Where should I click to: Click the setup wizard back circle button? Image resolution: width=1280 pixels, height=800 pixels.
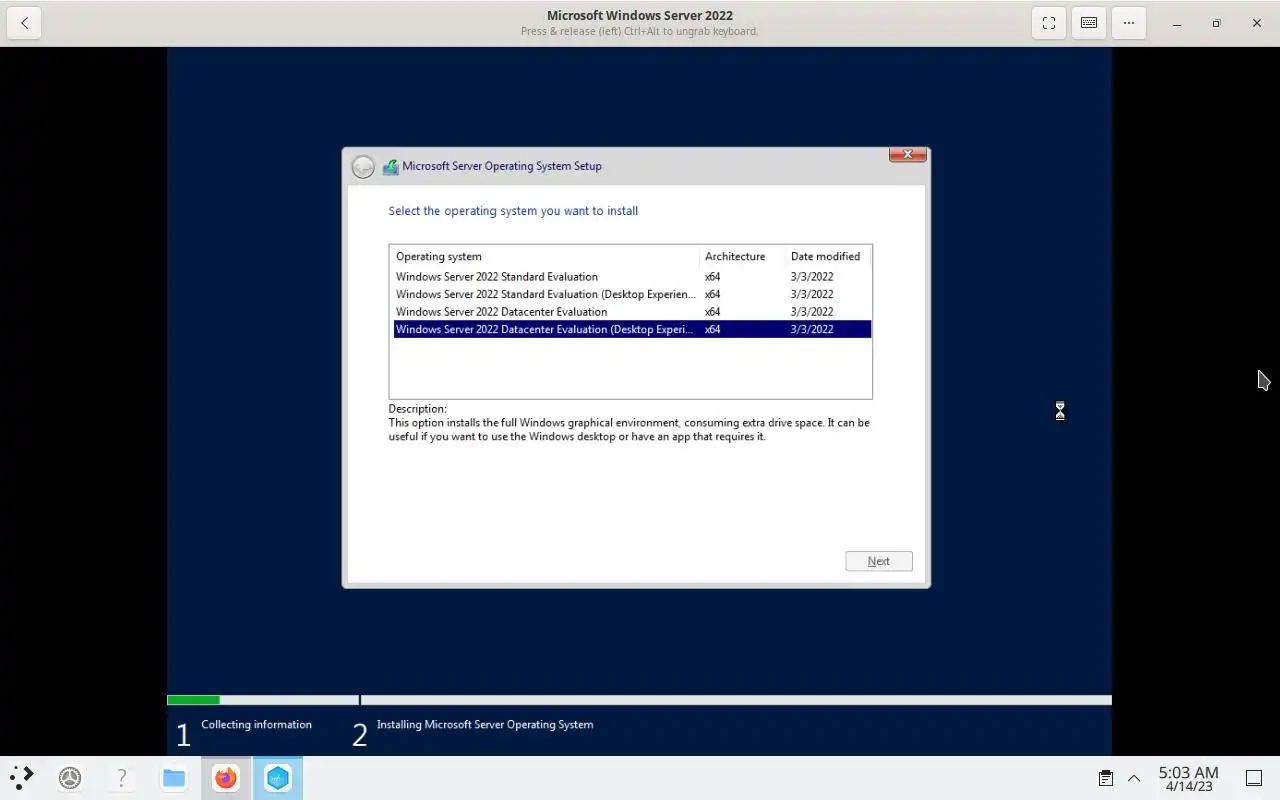pyautogui.click(x=363, y=167)
